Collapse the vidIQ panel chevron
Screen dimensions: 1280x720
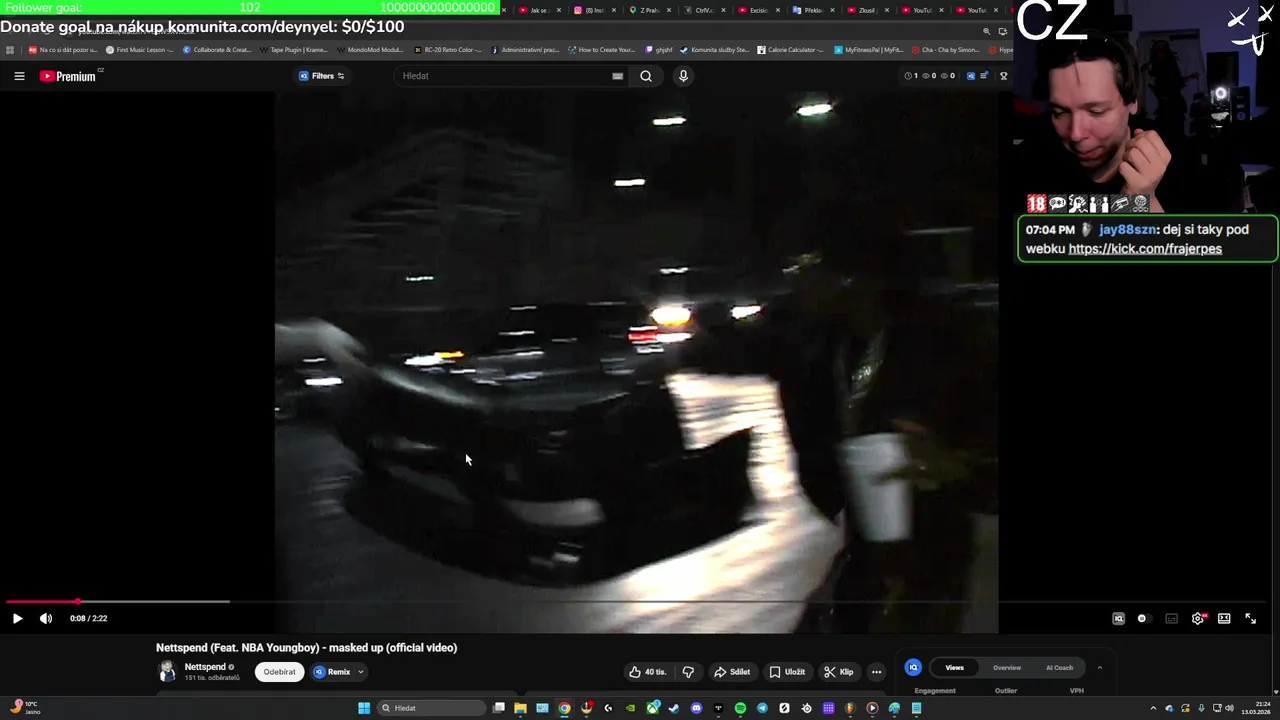pos(1099,668)
